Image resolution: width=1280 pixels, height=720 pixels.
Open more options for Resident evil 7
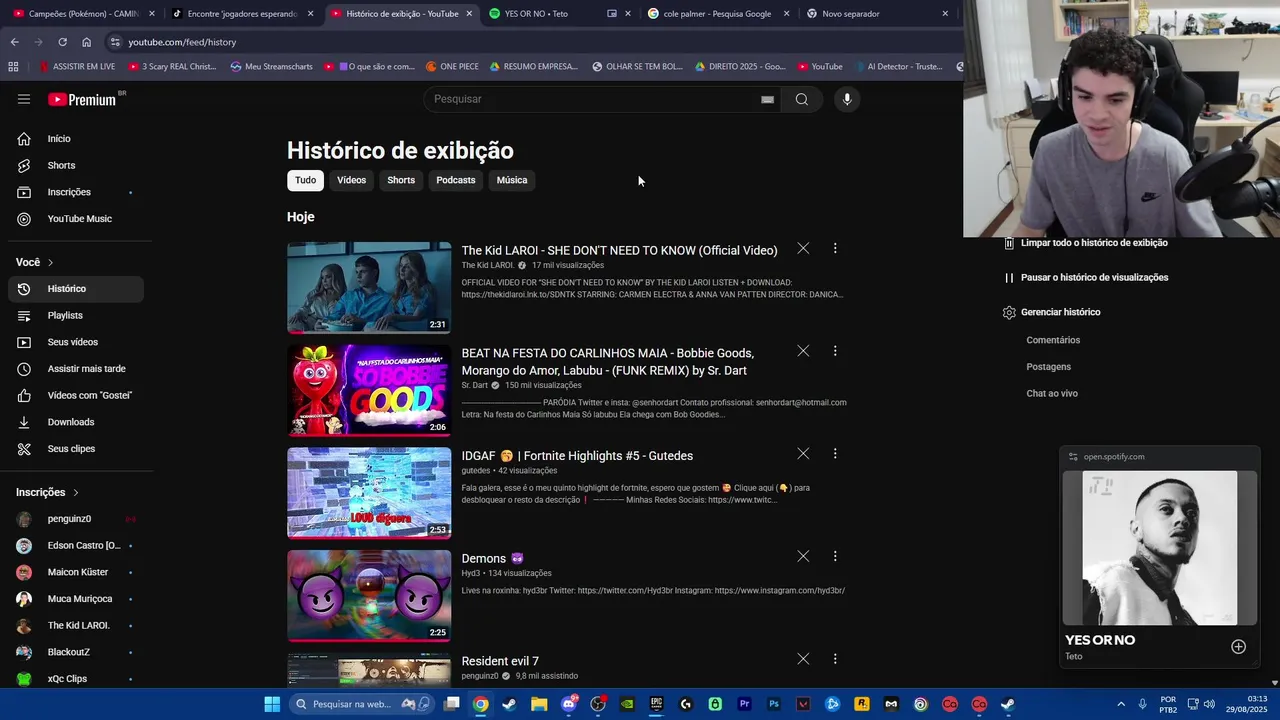click(835, 659)
